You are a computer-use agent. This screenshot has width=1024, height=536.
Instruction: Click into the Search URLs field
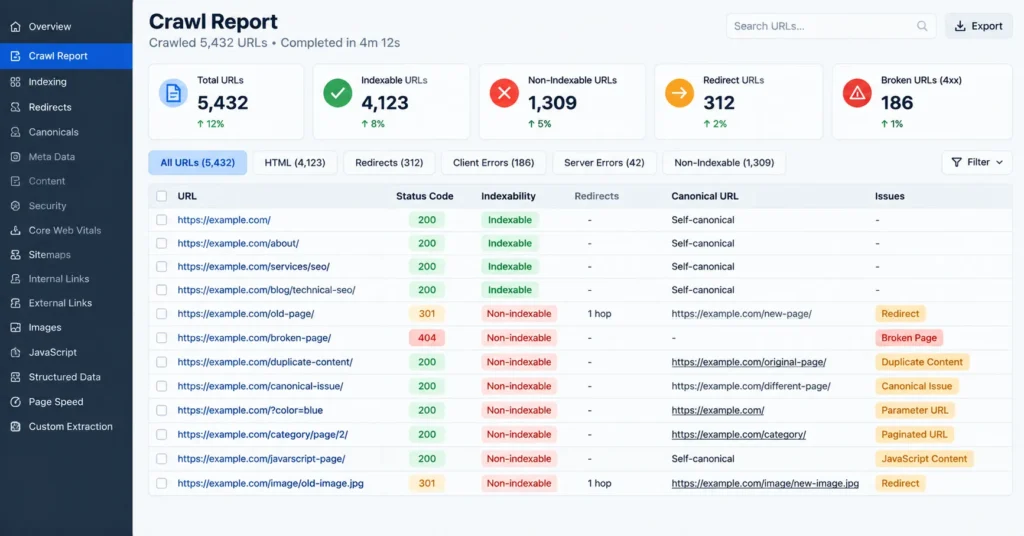pyautogui.click(x=830, y=26)
